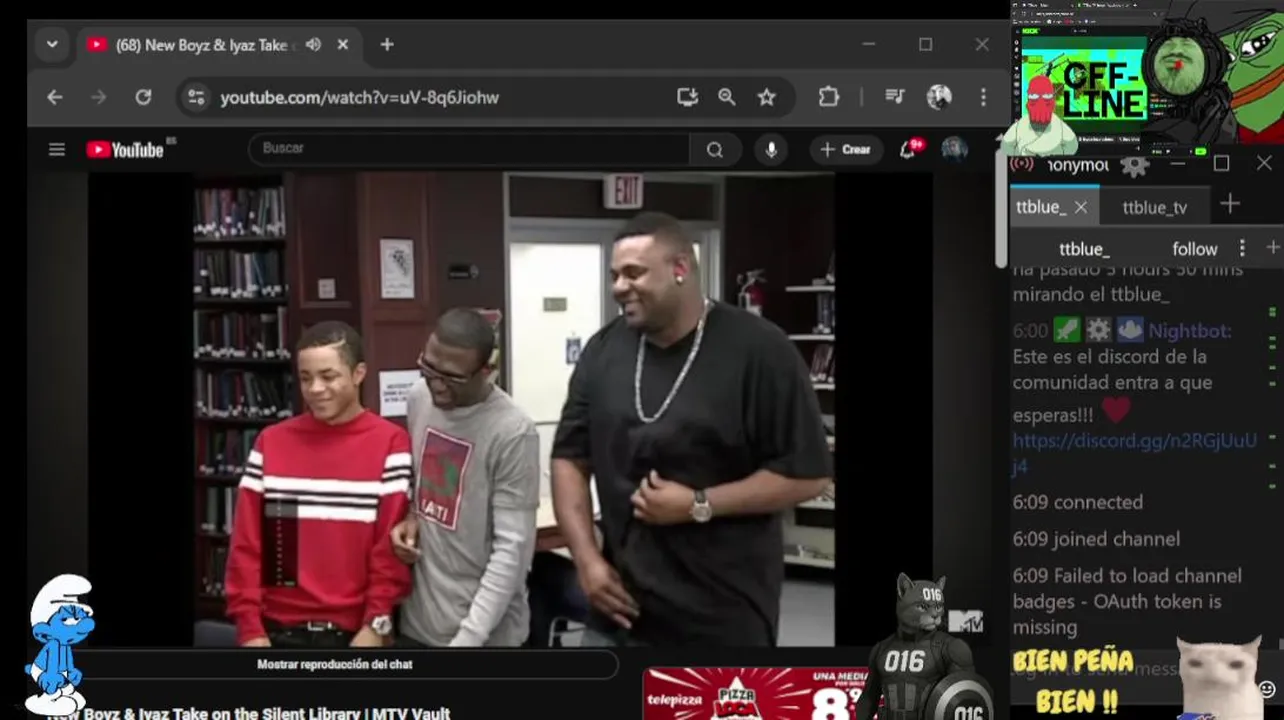Click plus icon beside chat header menu
The width and height of the screenshot is (1284, 720).
click(x=1272, y=247)
